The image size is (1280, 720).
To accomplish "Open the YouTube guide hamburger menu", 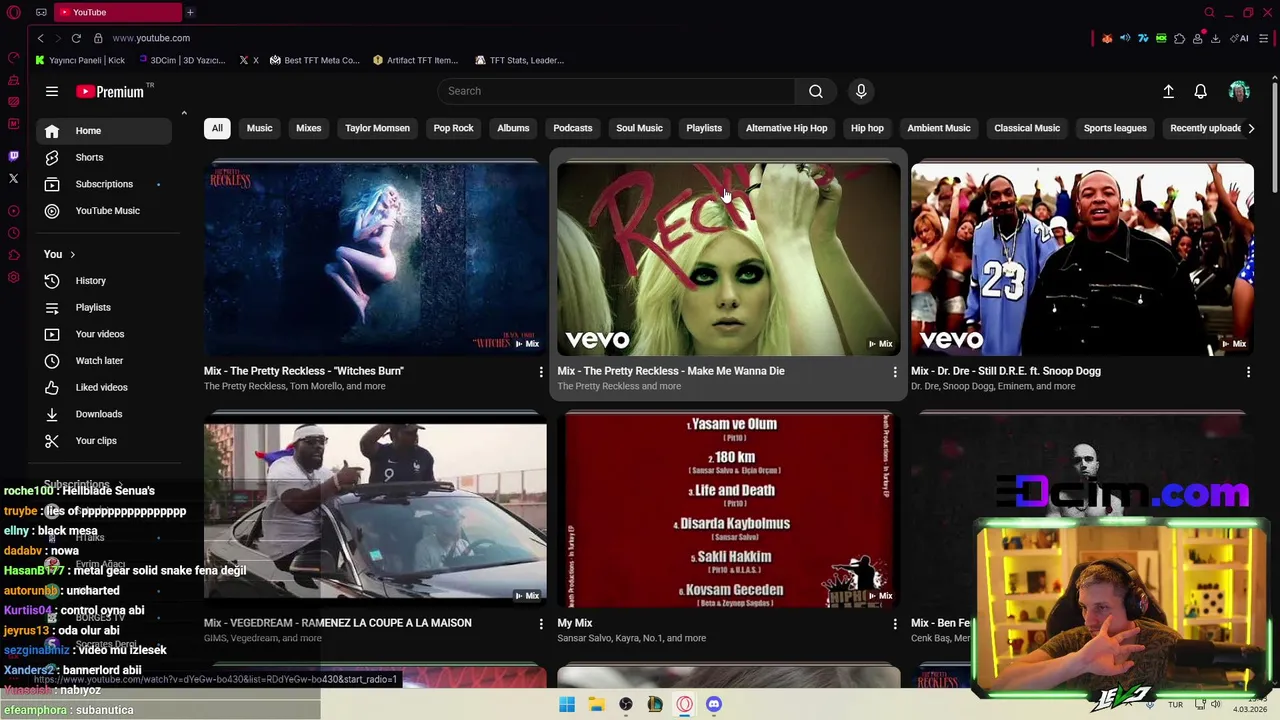I will 51,91.
